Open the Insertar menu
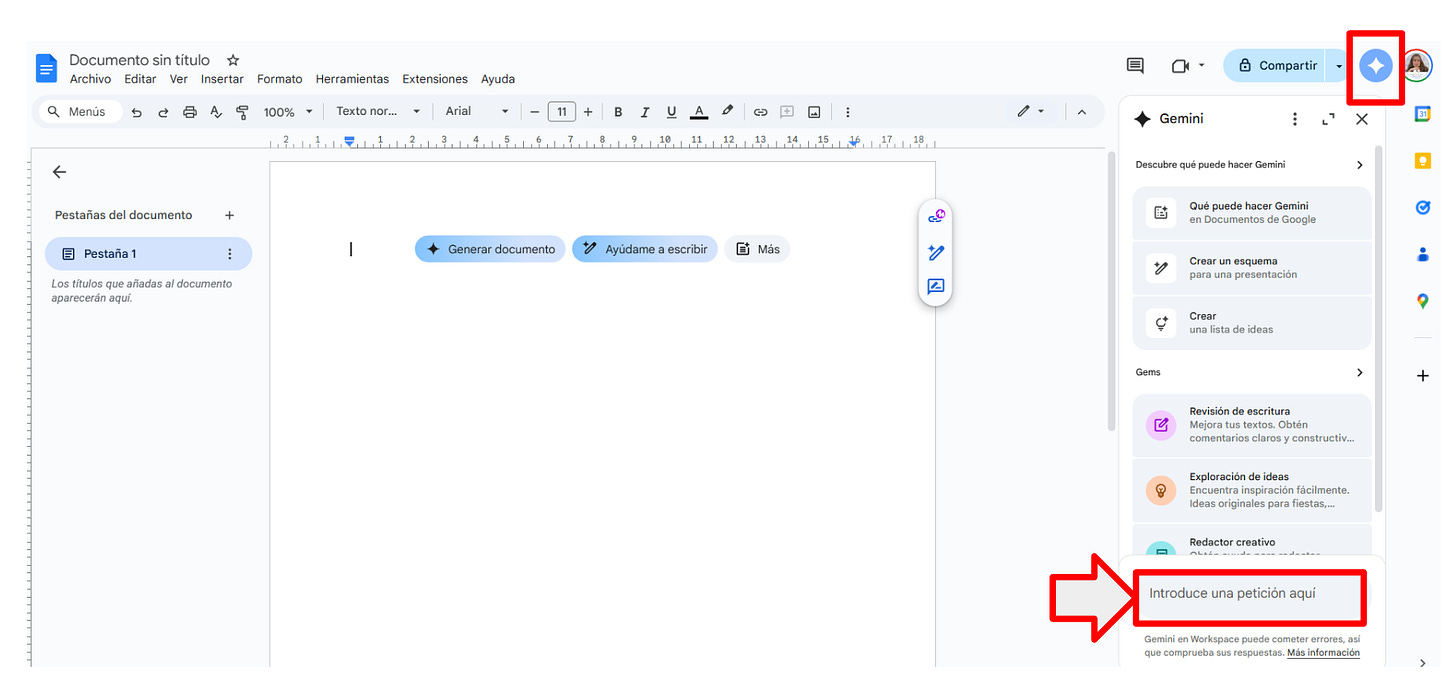The width and height of the screenshot is (1456, 673). pyautogui.click(x=222, y=79)
